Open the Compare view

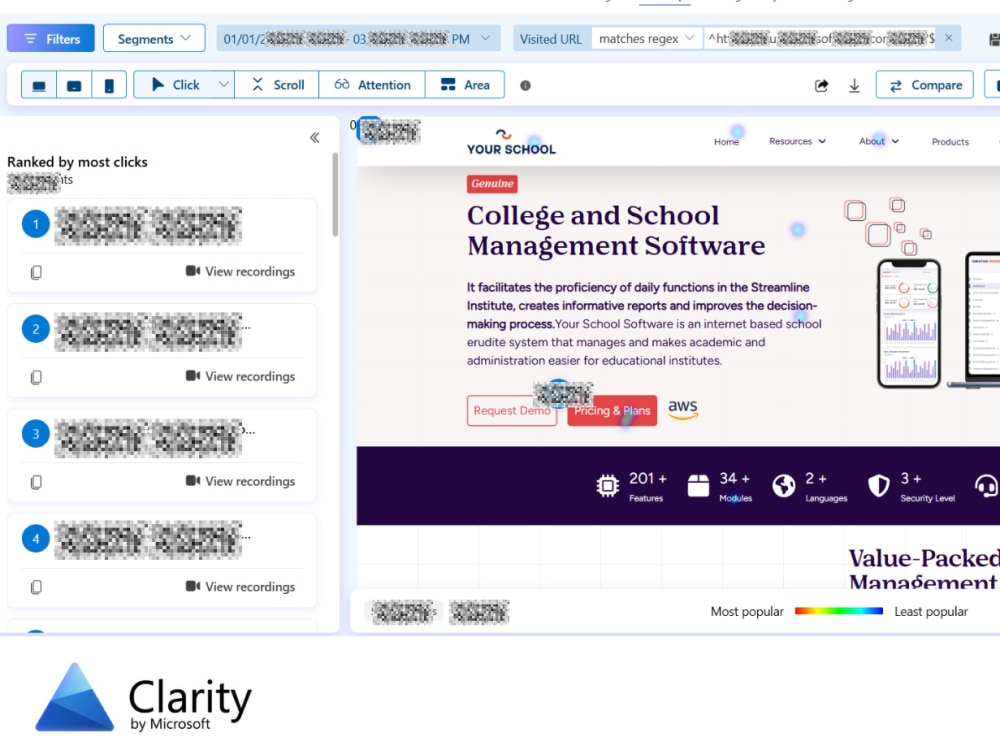[x=925, y=85]
